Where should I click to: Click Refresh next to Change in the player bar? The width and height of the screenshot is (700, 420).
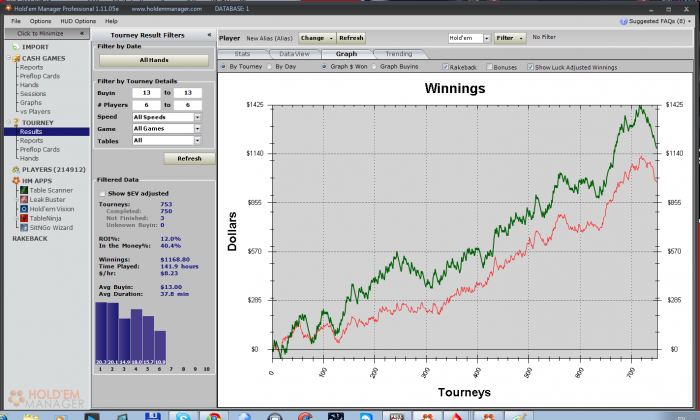coord(351,38)
